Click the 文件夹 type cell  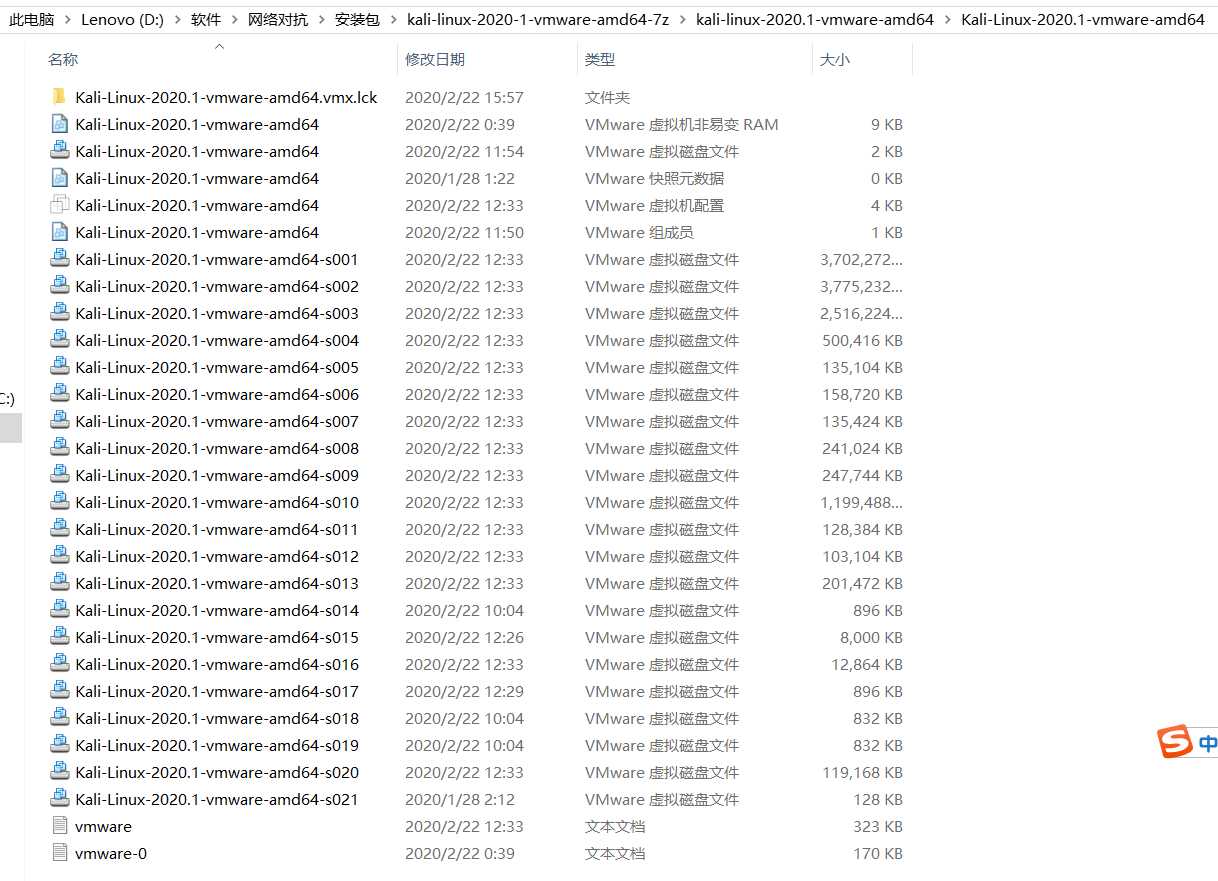click(608, 97)
